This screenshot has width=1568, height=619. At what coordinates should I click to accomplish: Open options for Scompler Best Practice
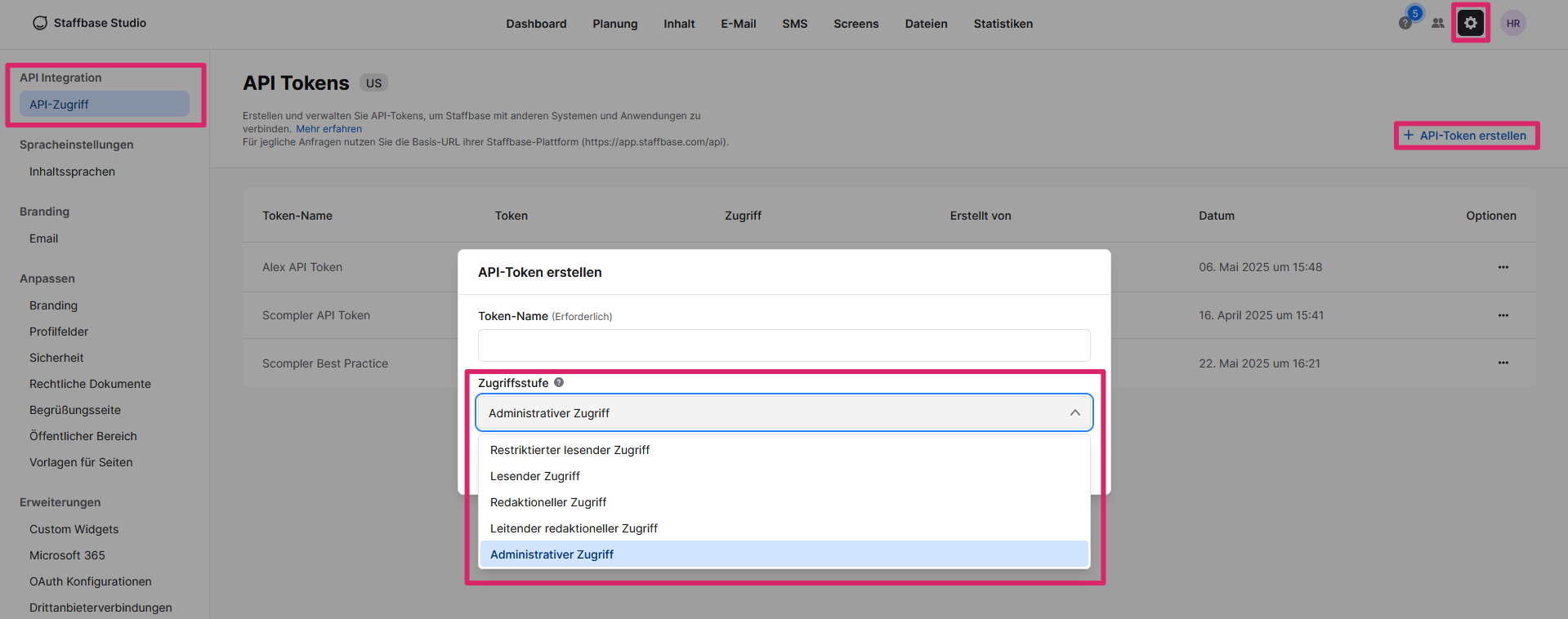point(1503,363)
